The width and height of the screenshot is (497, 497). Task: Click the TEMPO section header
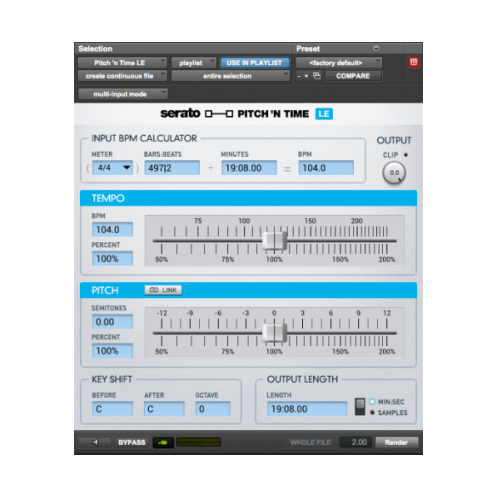(x=248, y=198)
